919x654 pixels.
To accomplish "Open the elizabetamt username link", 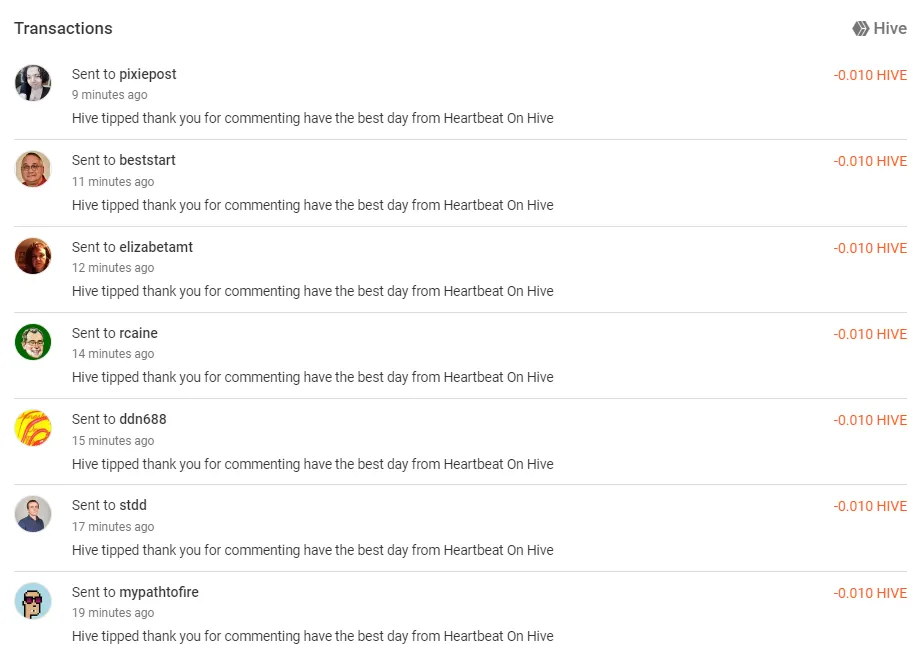I will click(x=156, y=247).
